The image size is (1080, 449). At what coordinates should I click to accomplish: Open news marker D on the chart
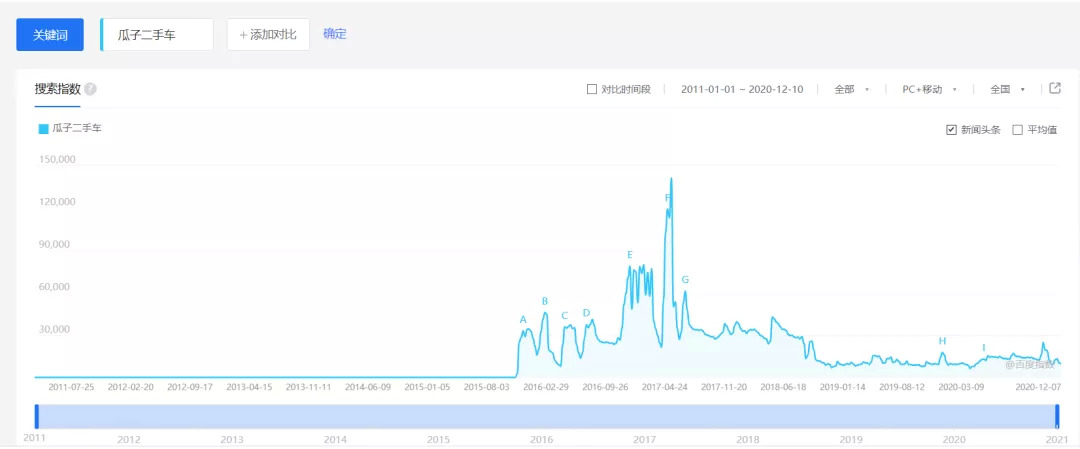point(586,313)
